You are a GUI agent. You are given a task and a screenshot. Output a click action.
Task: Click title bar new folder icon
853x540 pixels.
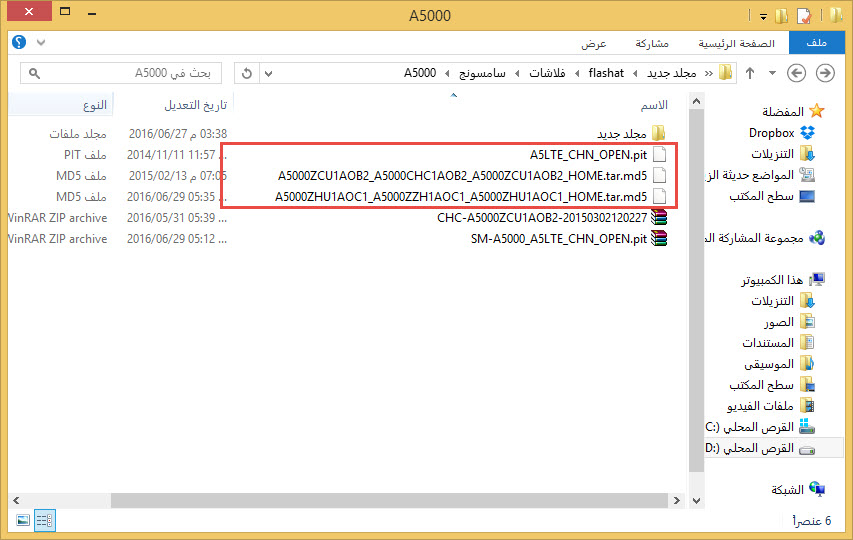pyautogui.click(x=781, y=16)
